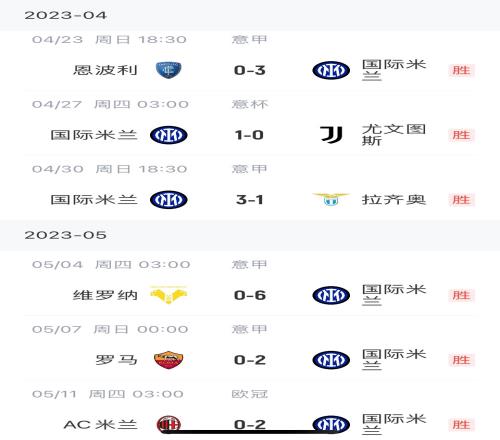
Task: Tap Inter crest in Juventus match
Action: [169, 135]
